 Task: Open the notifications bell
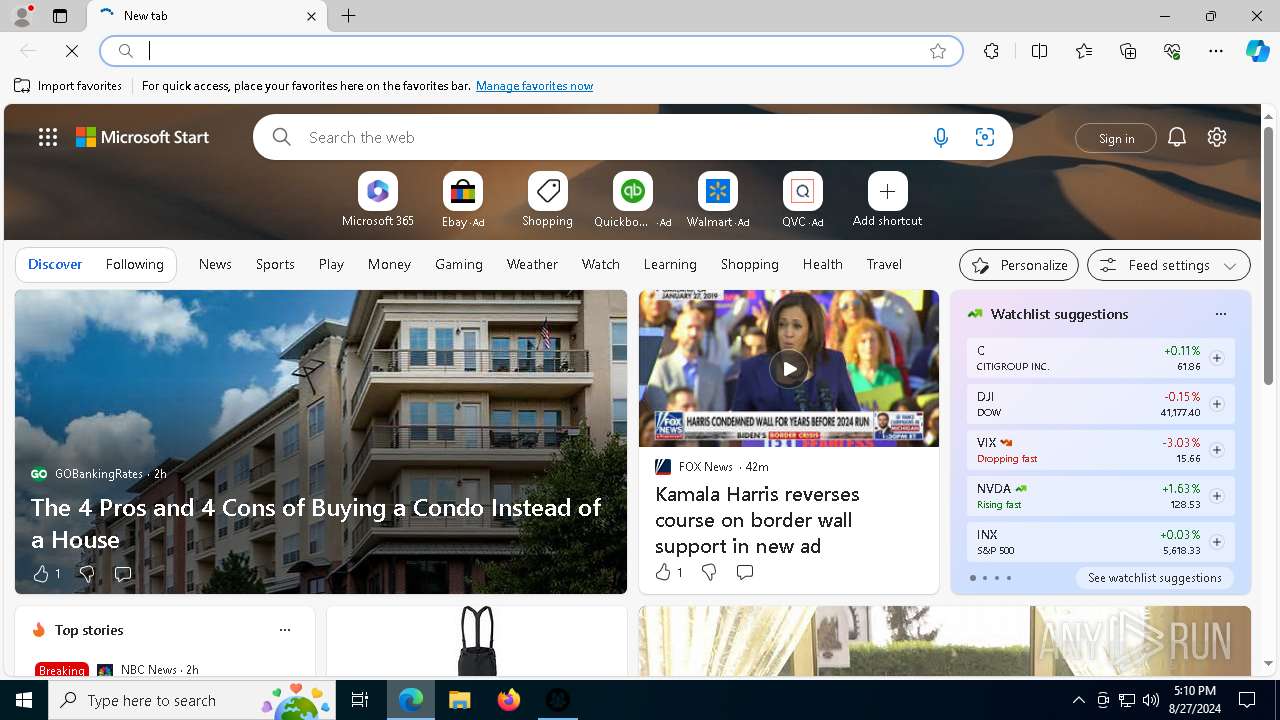pyautogui.click(x=1177, y=137)
